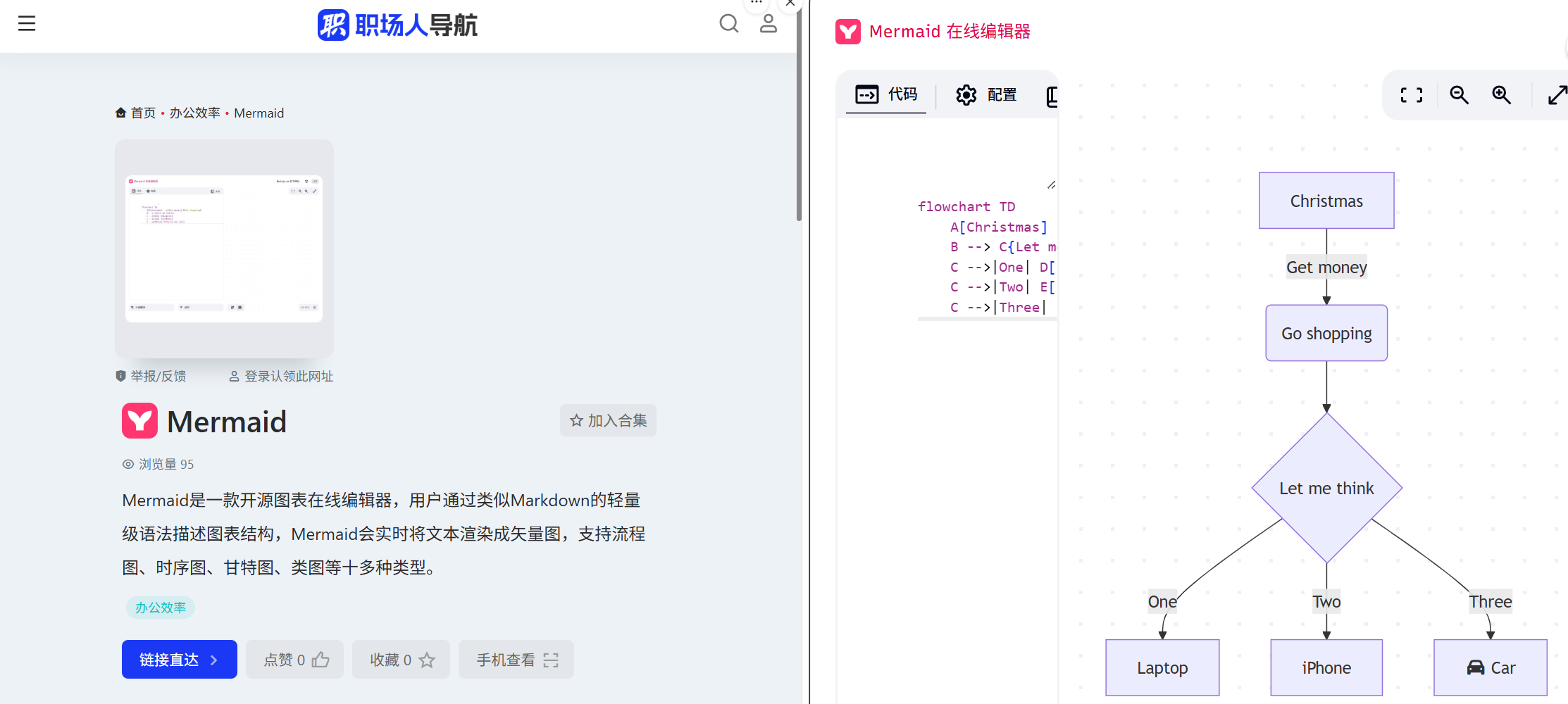This screenshot has height=704, width=1568.
Task: Click the fit-to-screen icon in diagram toolbar
Action: point(1412,95)
